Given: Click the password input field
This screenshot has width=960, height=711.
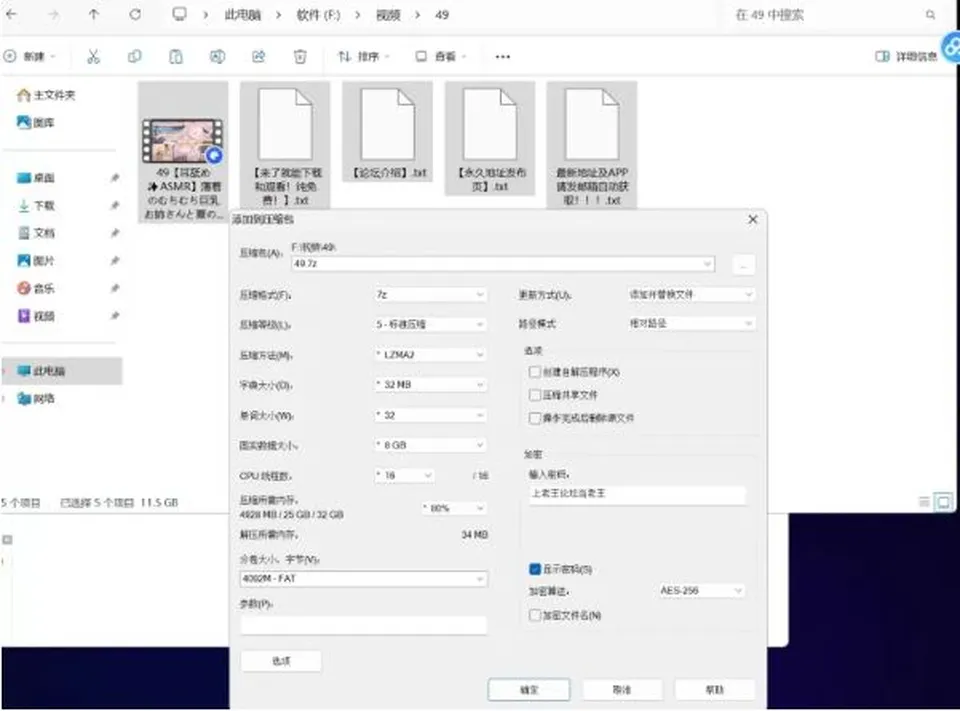Looking at the screenshot, I should pos(637,494).
